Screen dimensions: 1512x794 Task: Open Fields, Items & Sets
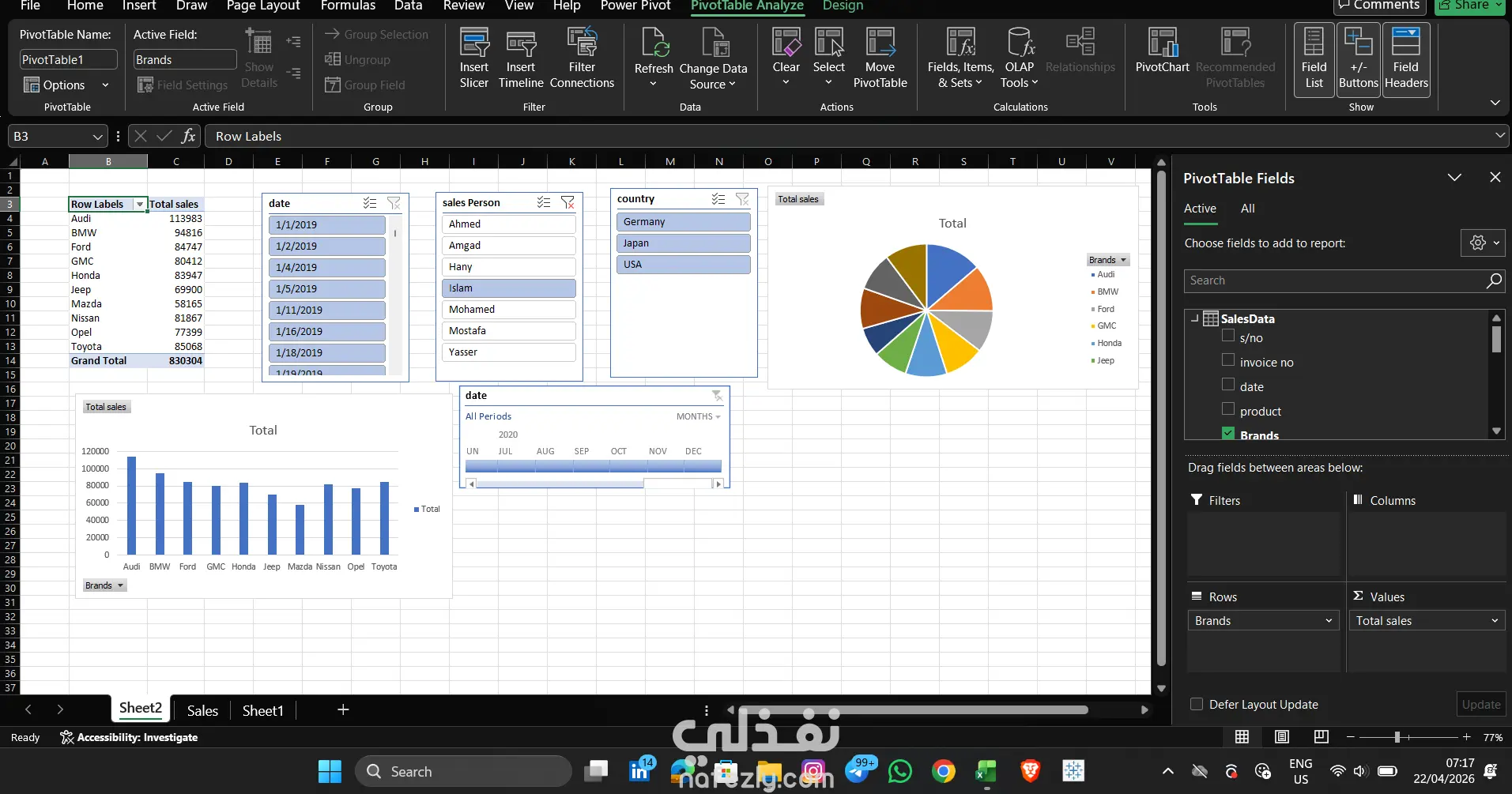960,58
